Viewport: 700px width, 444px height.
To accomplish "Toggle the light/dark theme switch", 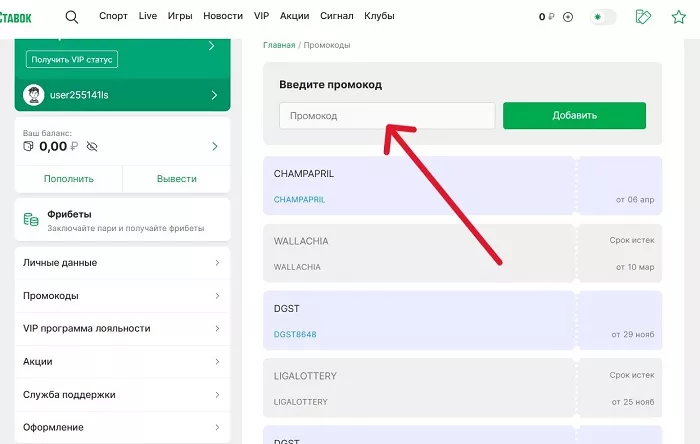I will pyautogui.click(x=603, y=17).
